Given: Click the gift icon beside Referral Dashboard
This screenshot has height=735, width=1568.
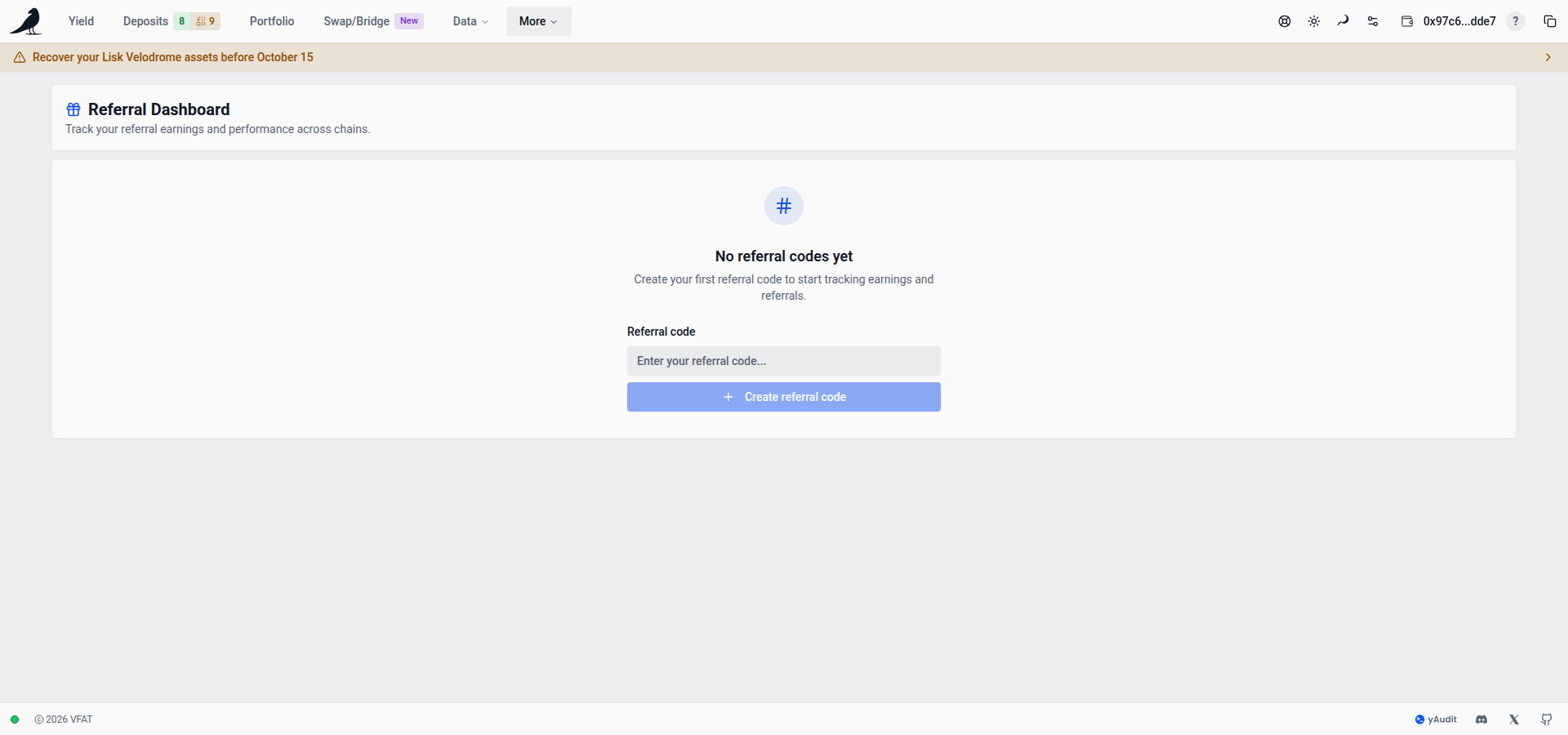Looking at the screenshot, I should click(x=73, y=109).
